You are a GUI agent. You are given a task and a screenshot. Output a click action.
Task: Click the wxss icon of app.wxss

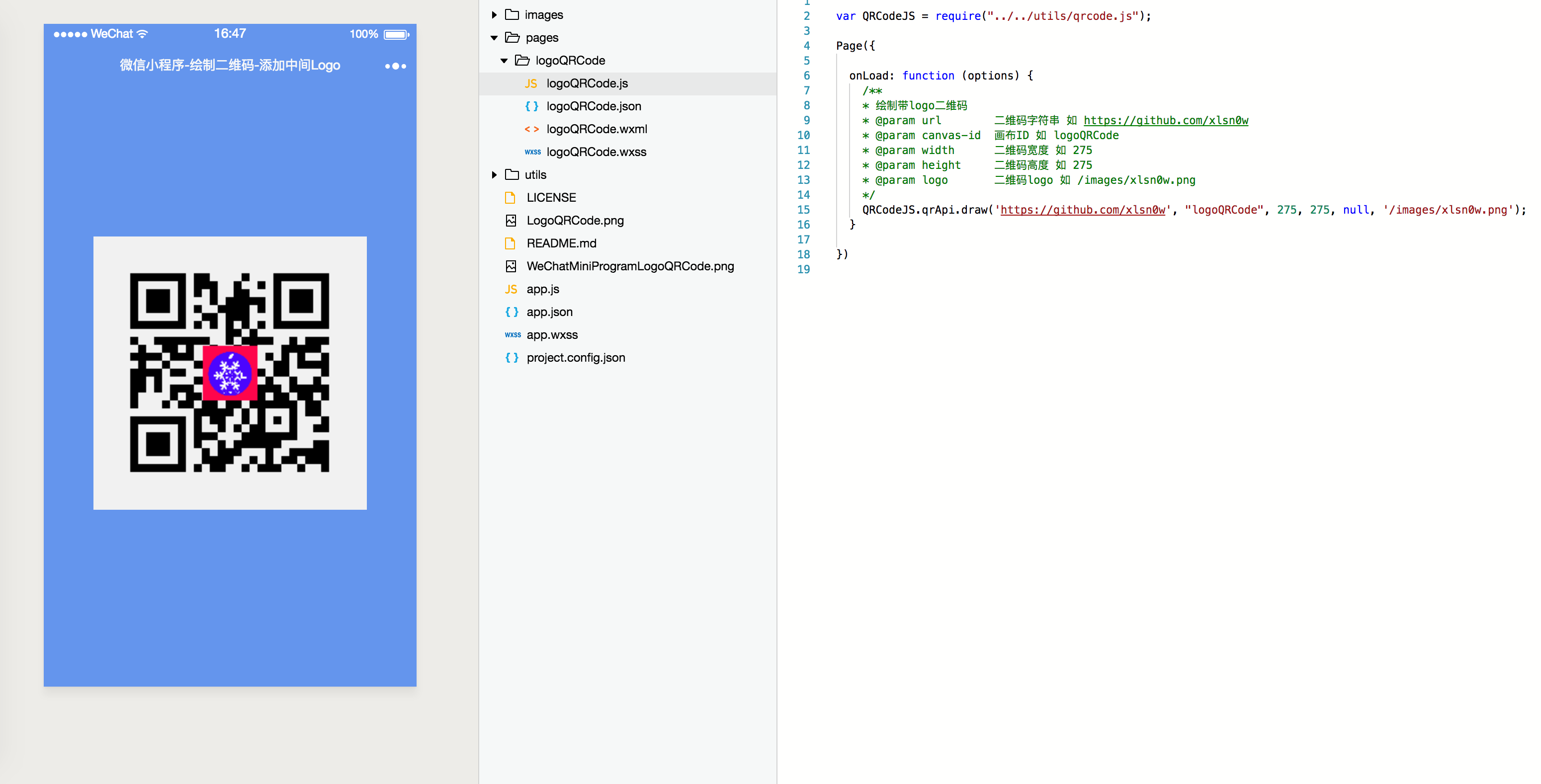(x=513, y=335)
